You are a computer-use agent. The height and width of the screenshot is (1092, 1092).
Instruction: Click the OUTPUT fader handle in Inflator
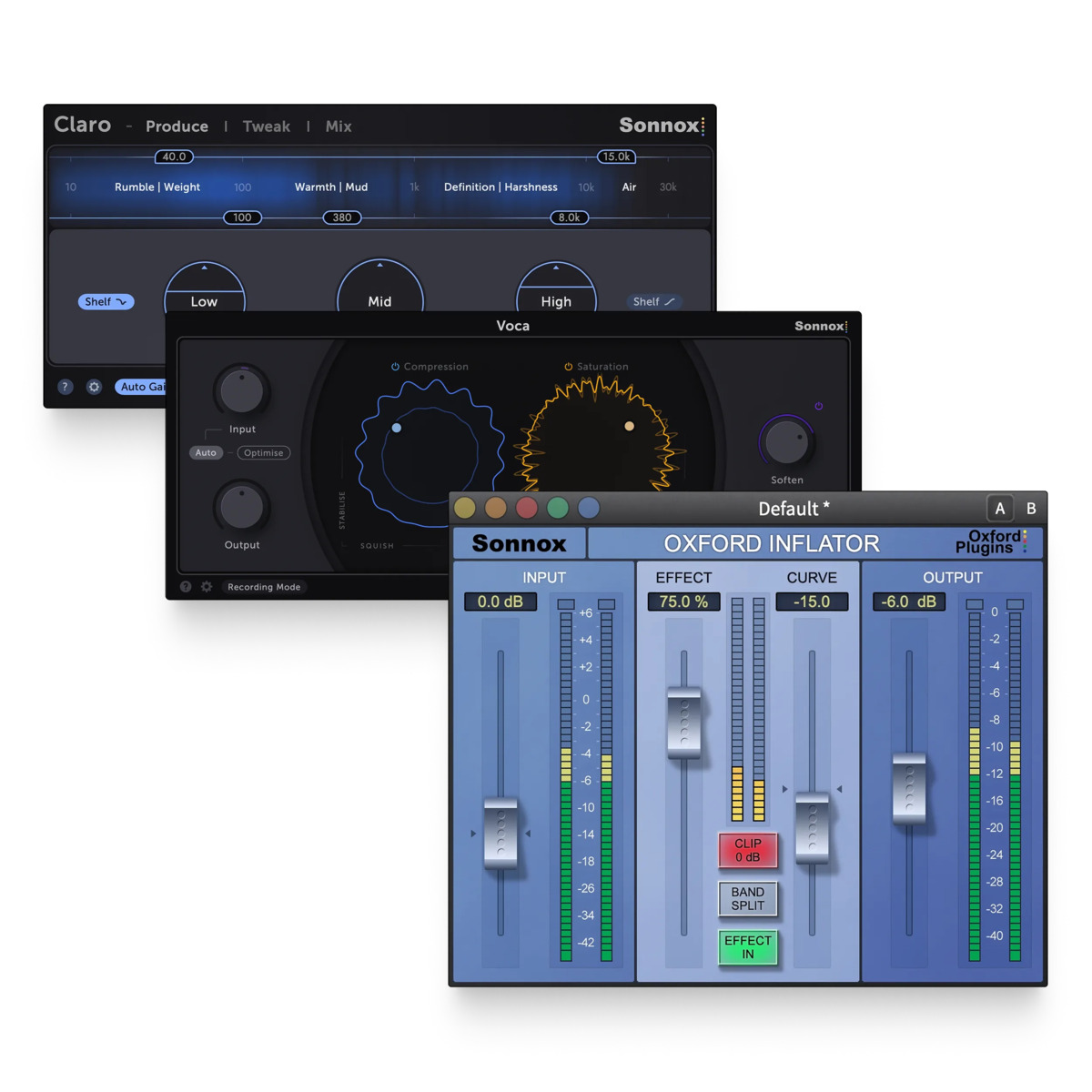click(909, 788)
